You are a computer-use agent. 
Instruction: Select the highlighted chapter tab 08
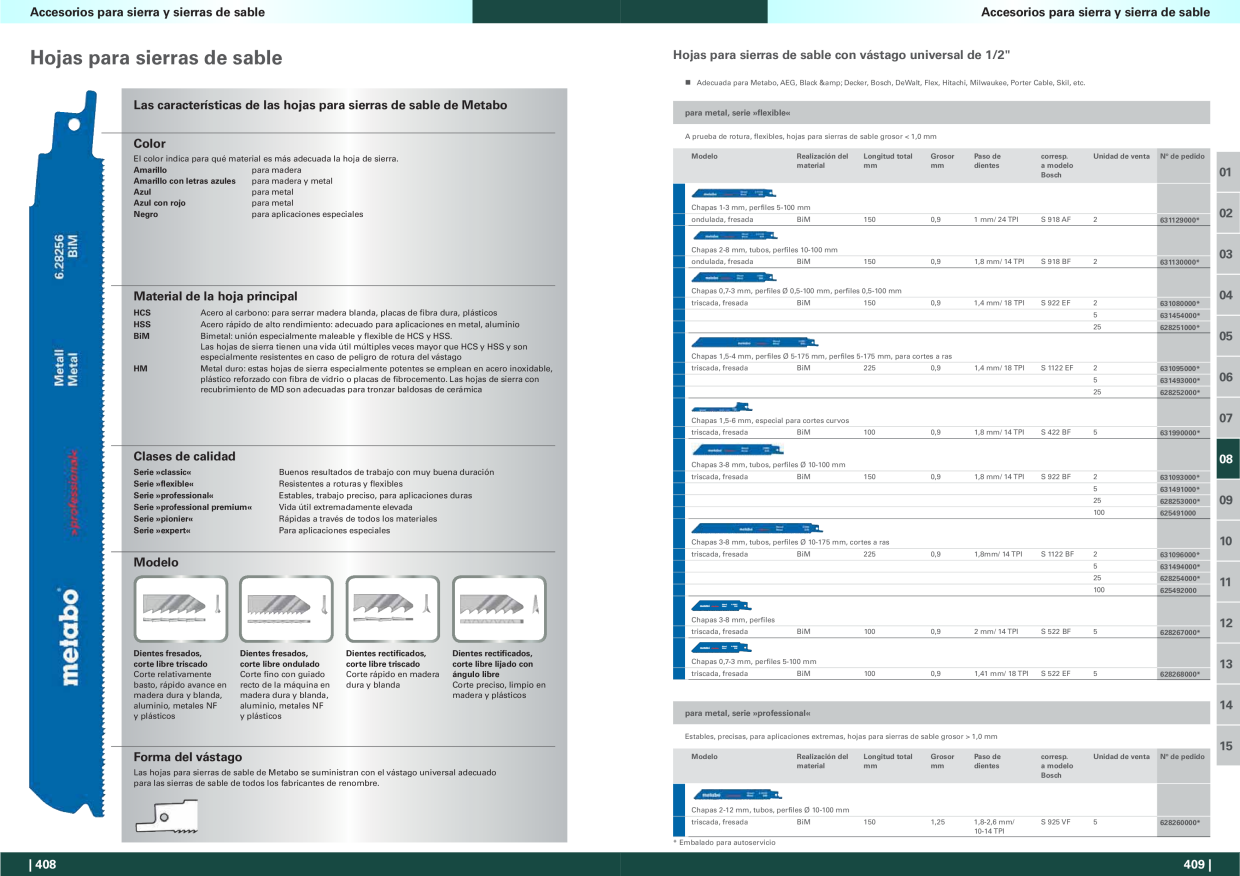pyautogui.click(x=1226, y=459)
